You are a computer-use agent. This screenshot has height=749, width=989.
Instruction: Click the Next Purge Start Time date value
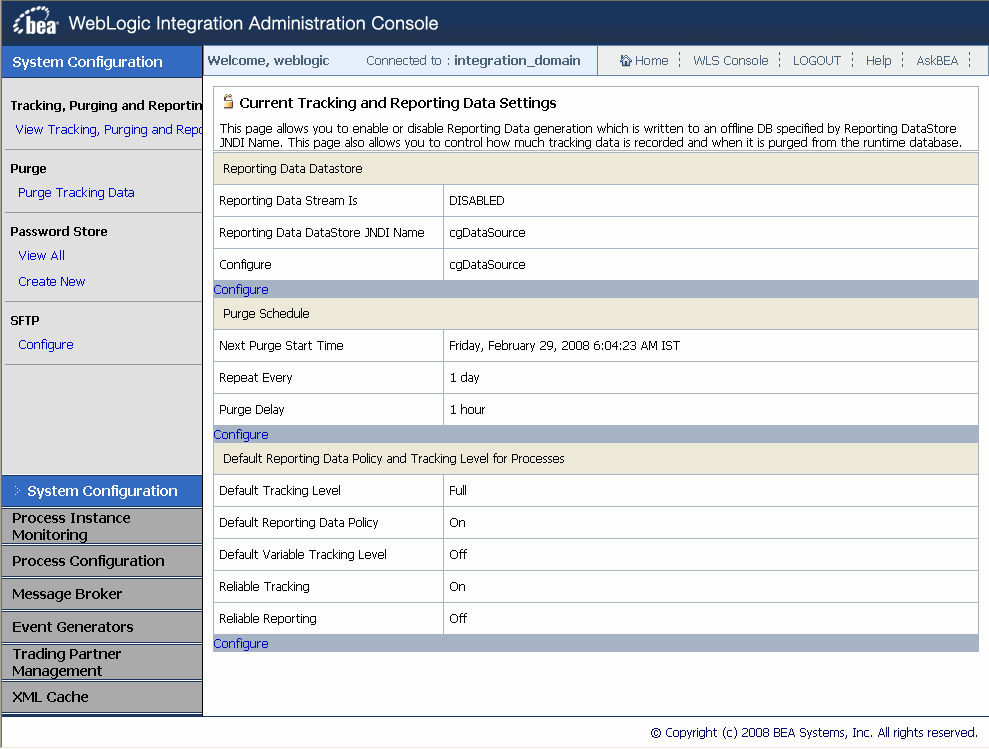(565, 346)
